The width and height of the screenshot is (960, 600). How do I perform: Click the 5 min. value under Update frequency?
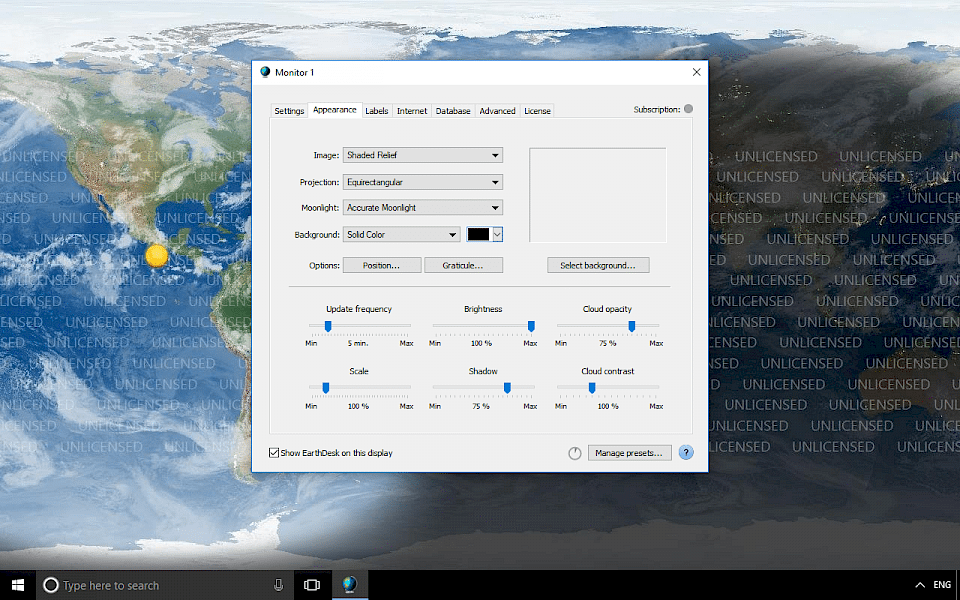tap(358, 343)
